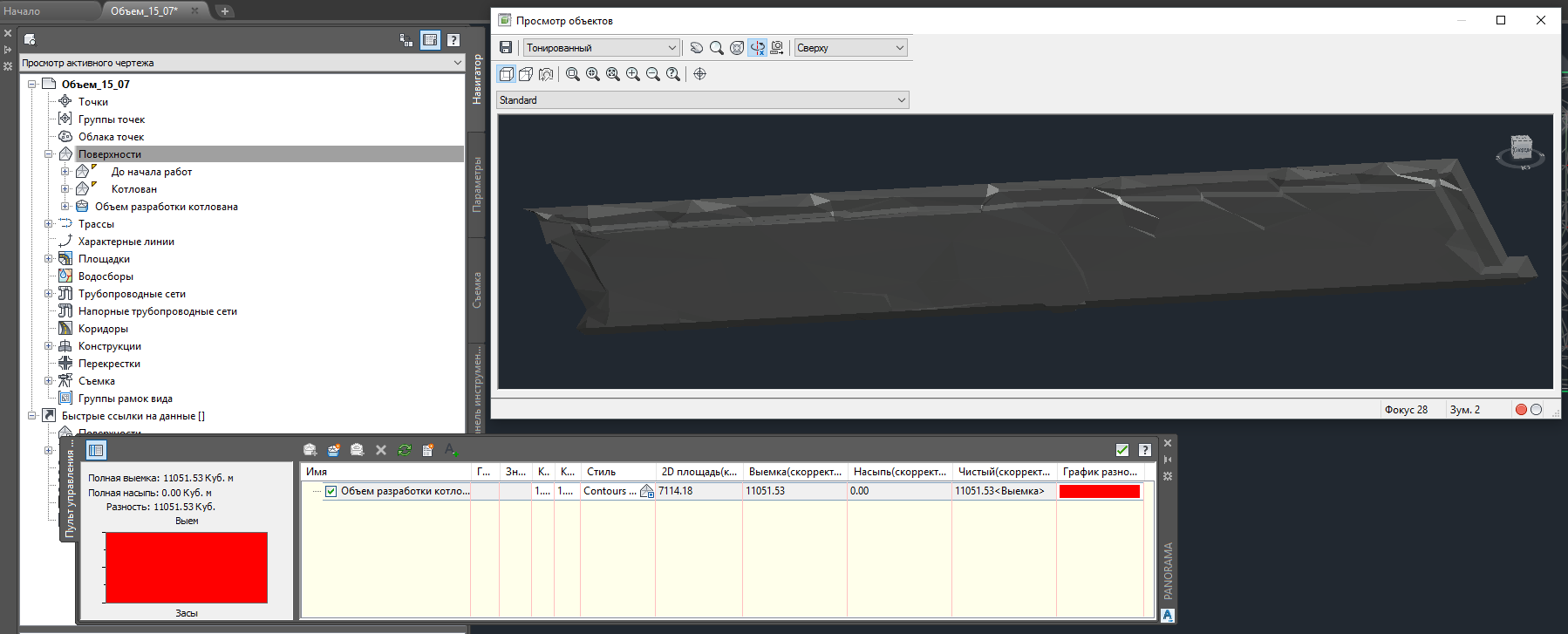Click green checkmark icon in Panorama header

click(x=1122, y=450)
